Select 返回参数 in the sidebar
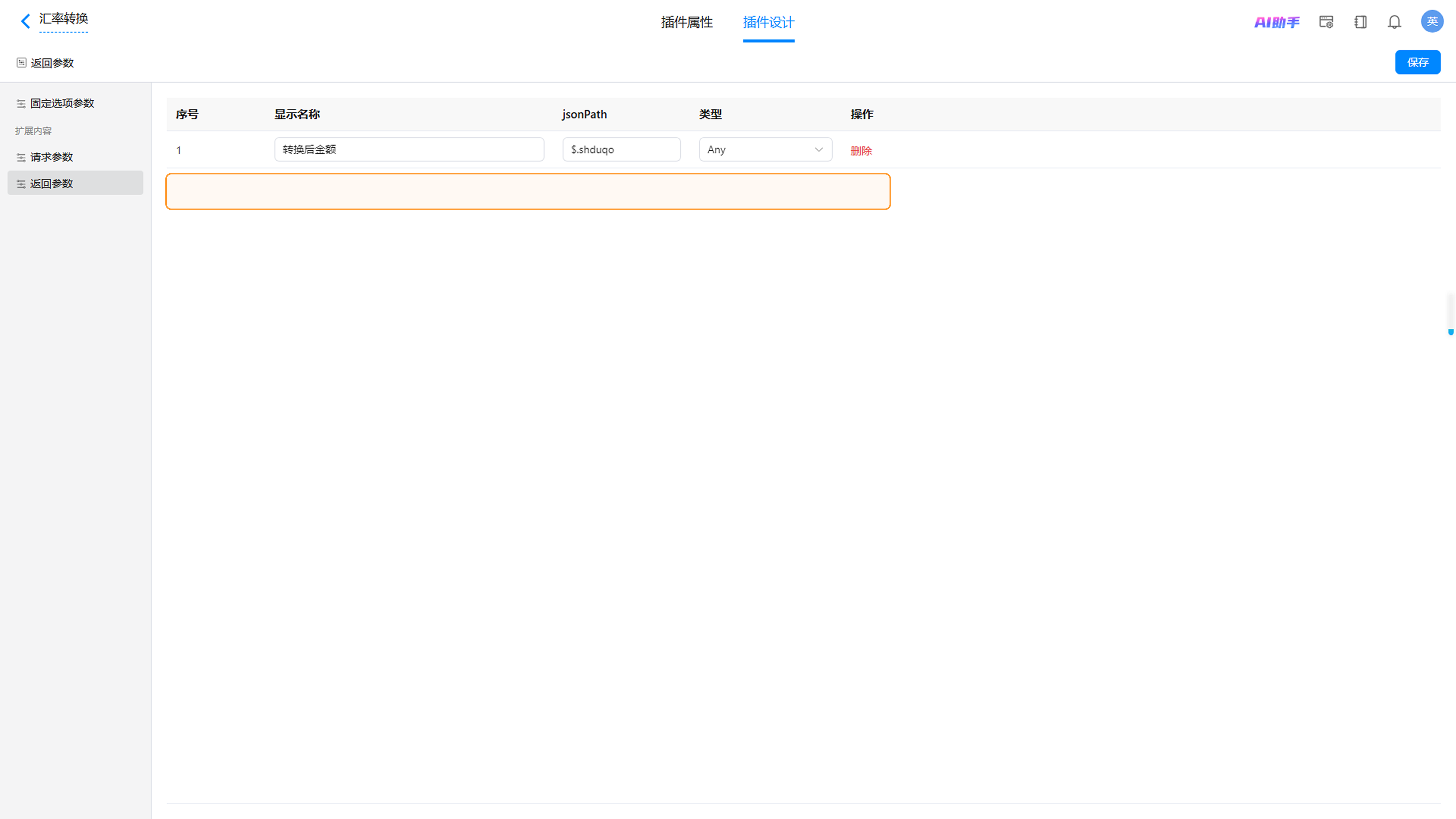The image size is (1456, 819). point(75,184)
